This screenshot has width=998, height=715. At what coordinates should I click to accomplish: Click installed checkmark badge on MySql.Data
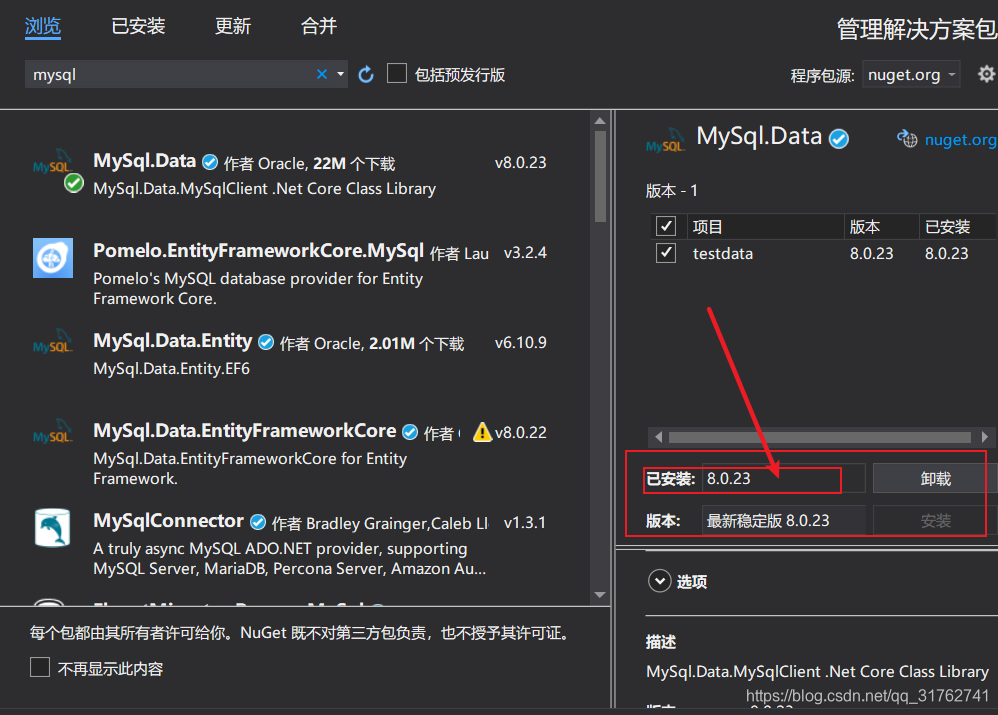coord(74,183)
